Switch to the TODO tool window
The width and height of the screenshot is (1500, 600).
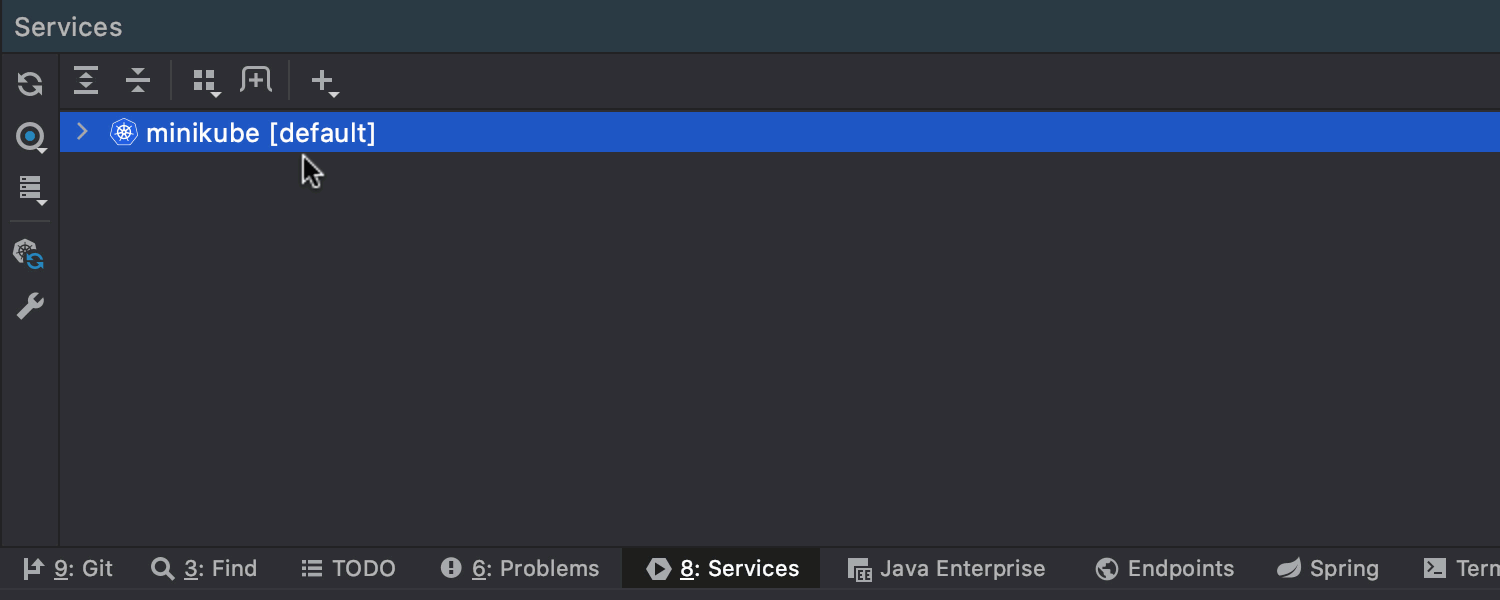[x=348, y=569]
